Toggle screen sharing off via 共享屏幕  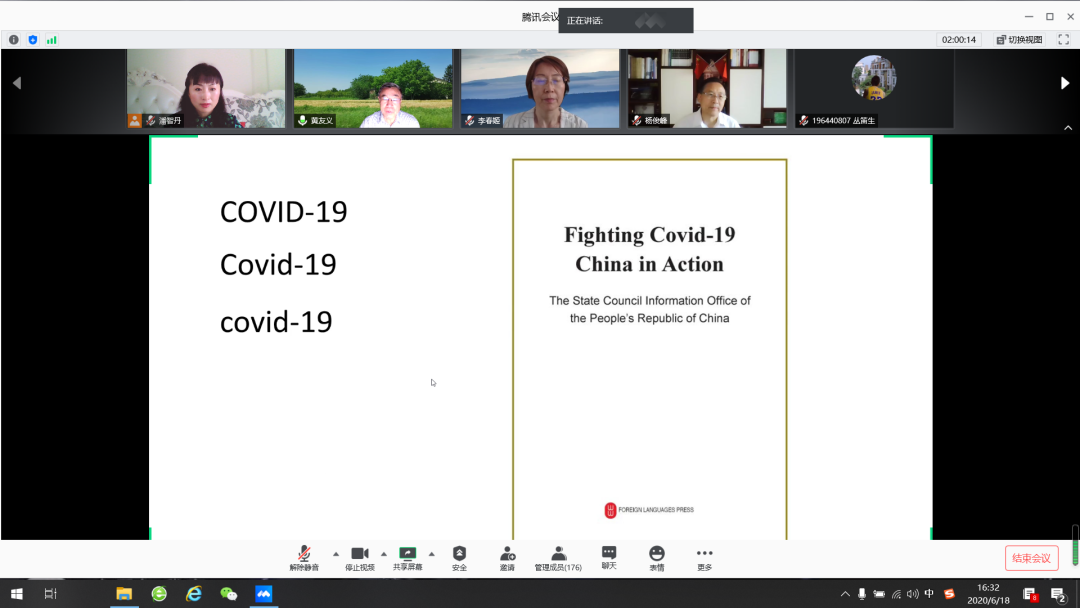(407, 557)
